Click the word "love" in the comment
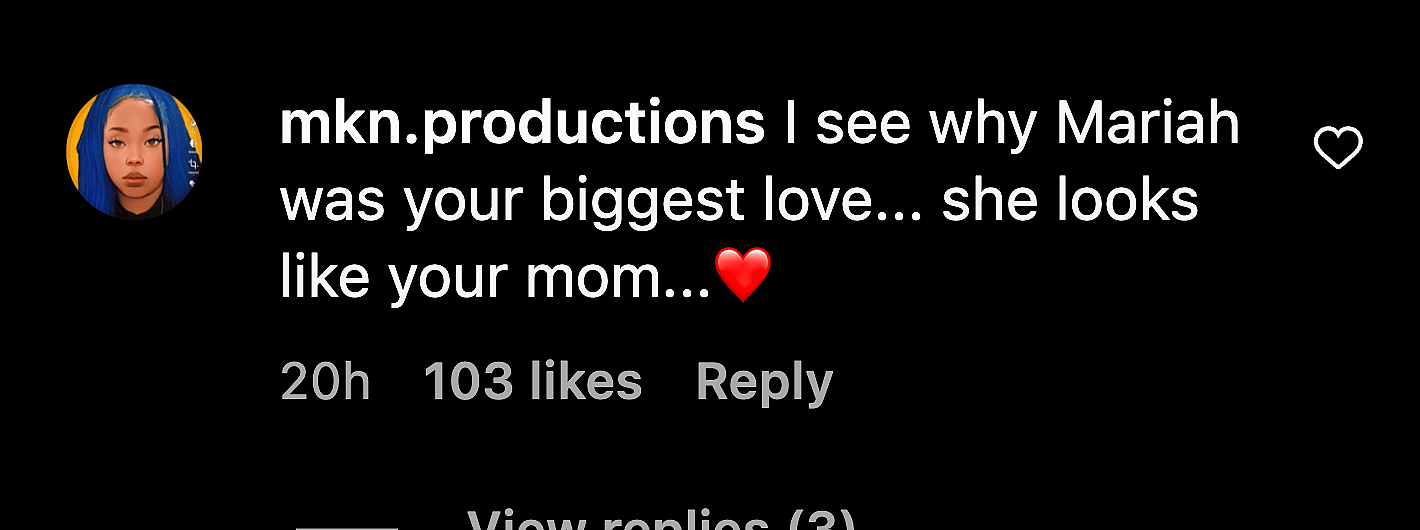The width and height of the screenshot is (1420, 530). 821,202
